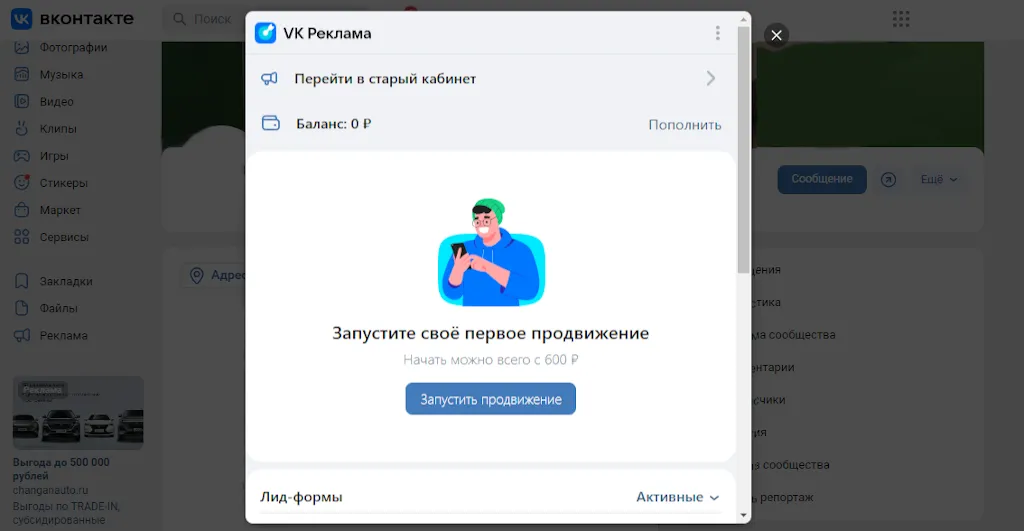The height and width of the screenshot is (531, 1024).
Task: Open the apps grid icon in header
Action: [x=900, y=19]
